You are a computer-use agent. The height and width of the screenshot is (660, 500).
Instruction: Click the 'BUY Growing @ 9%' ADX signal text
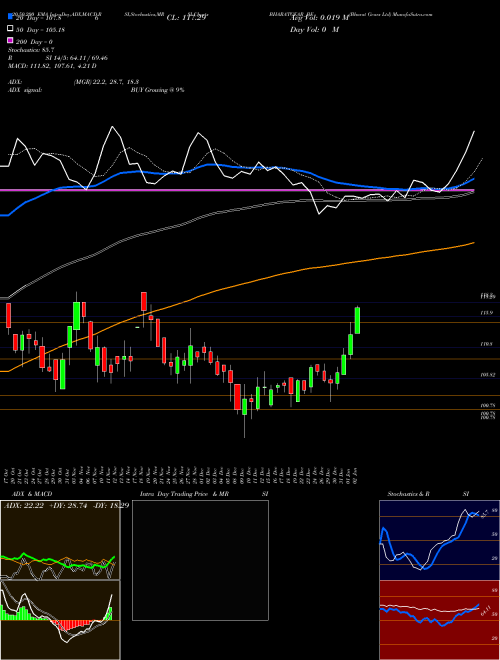(x=157, y=90)
